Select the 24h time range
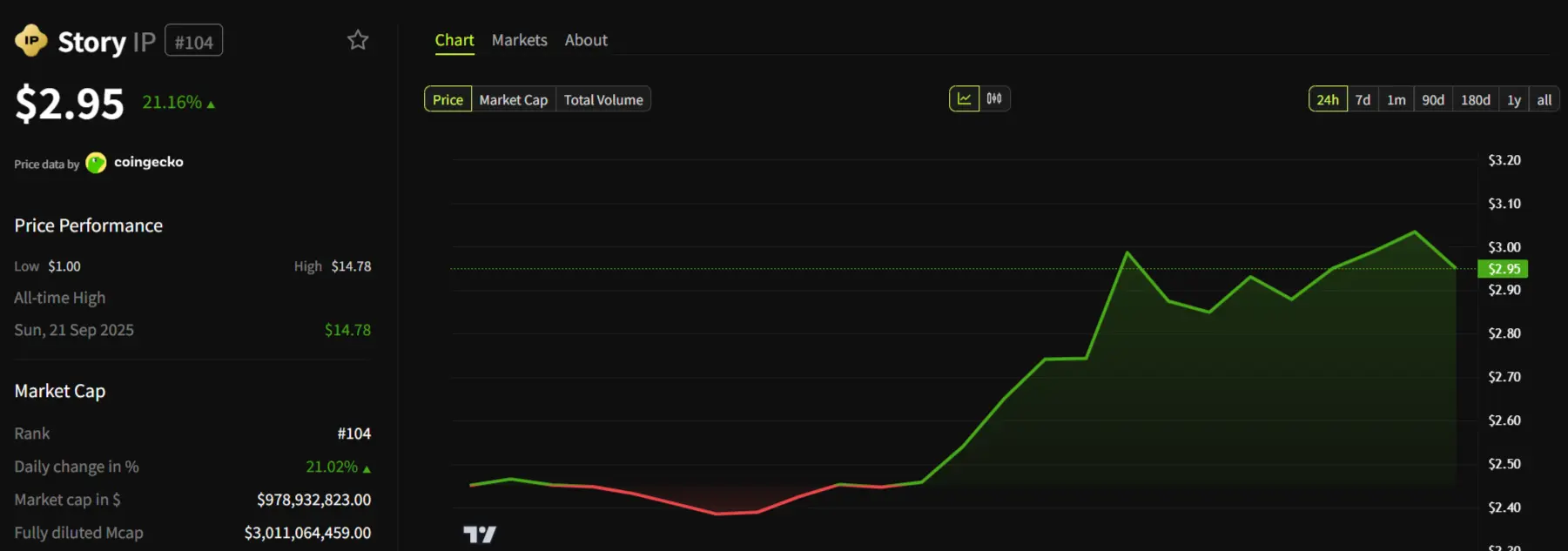This screenshot has height=551, width=1568. pyautogui.click(x=1328, y=99)
